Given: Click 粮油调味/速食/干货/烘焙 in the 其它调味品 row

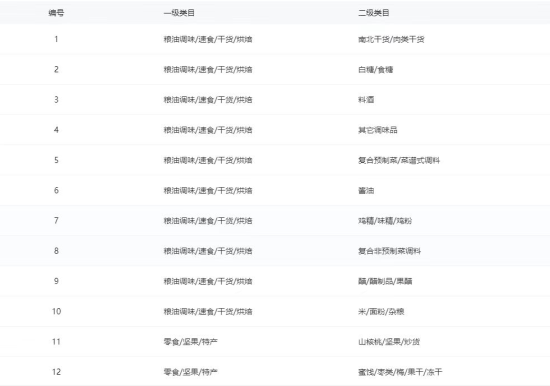Looking at the screenshot, I should (x=208, y=130).
